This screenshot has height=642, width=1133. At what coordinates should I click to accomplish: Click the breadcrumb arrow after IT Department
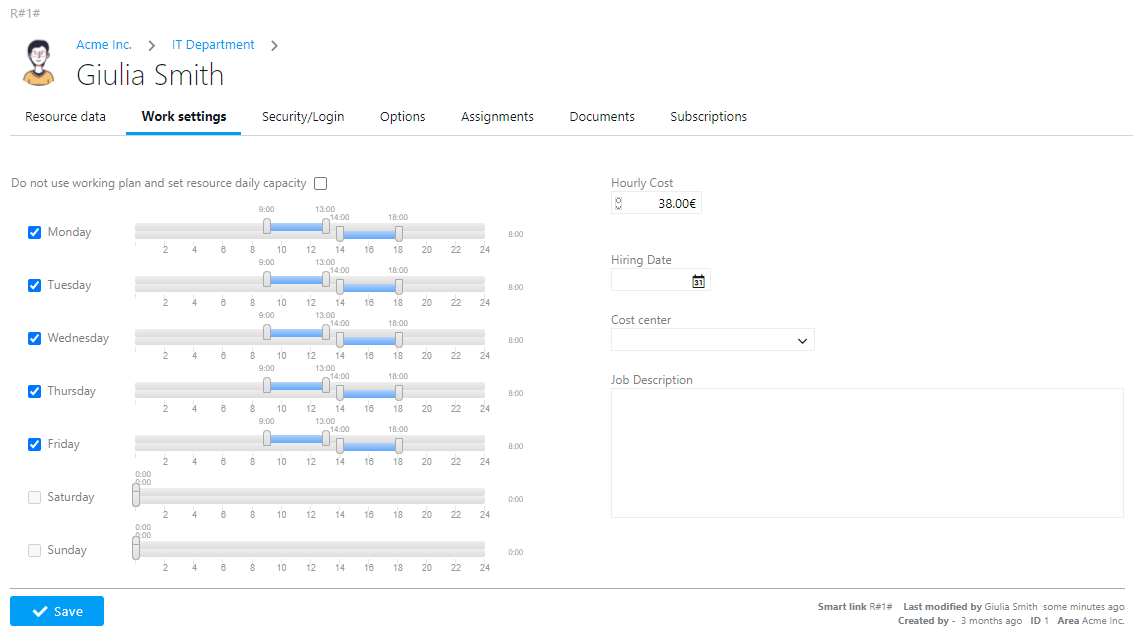coord(274,45)
